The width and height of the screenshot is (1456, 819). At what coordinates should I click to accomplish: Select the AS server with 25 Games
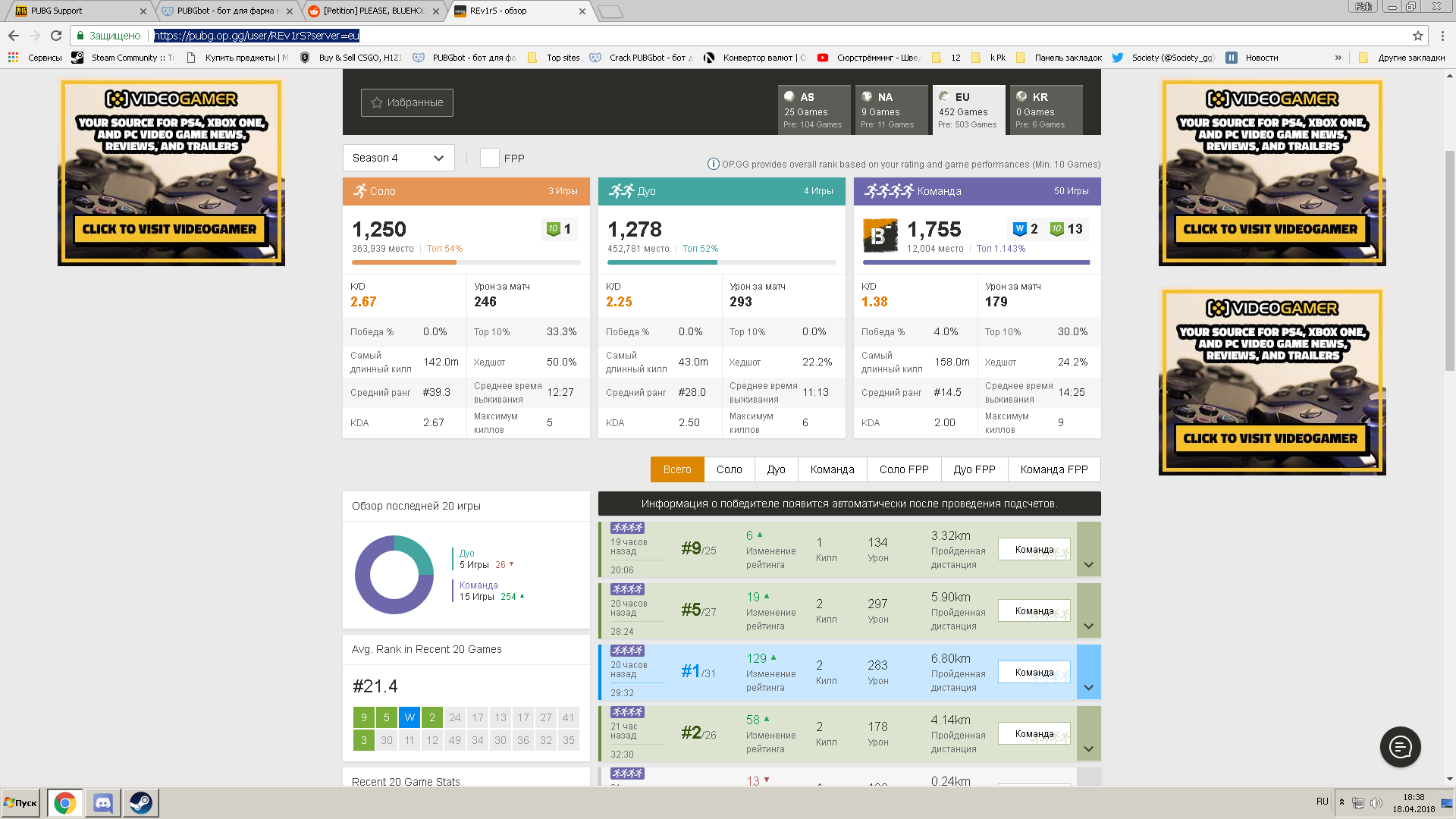click(814, 110)
